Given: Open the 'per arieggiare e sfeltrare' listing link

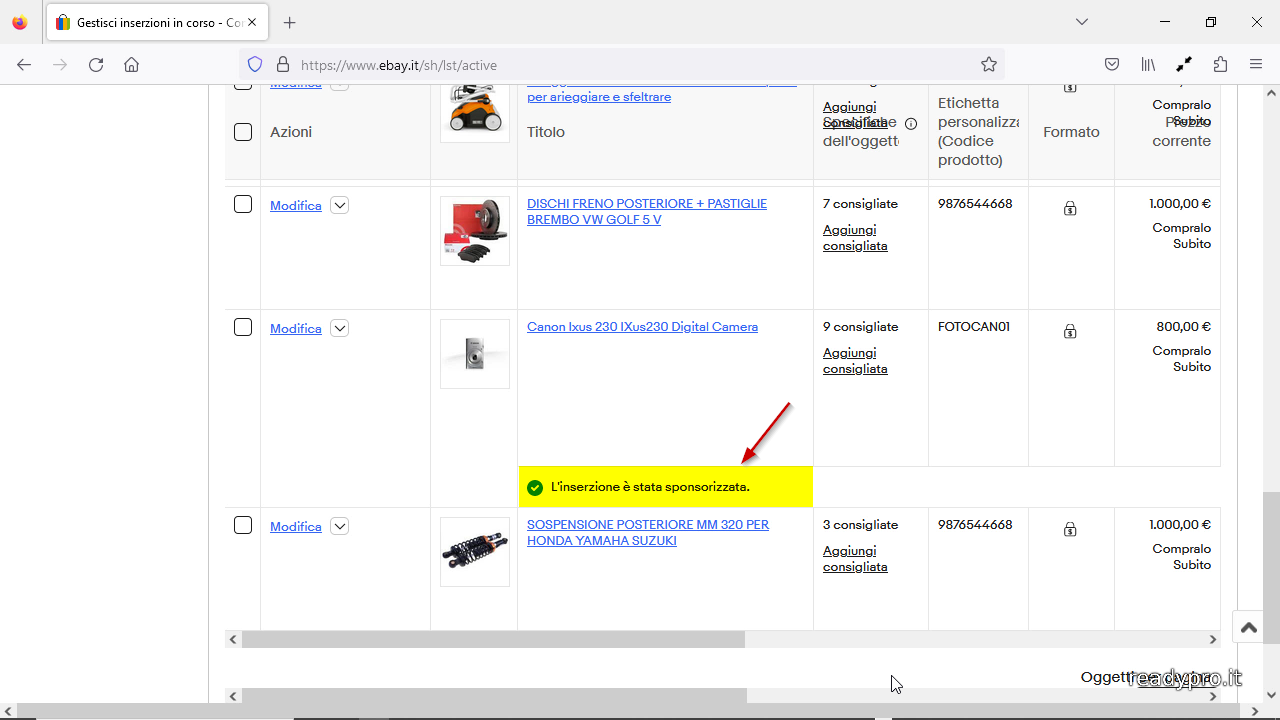Looking at the screenshot, I should coord(599,97).
